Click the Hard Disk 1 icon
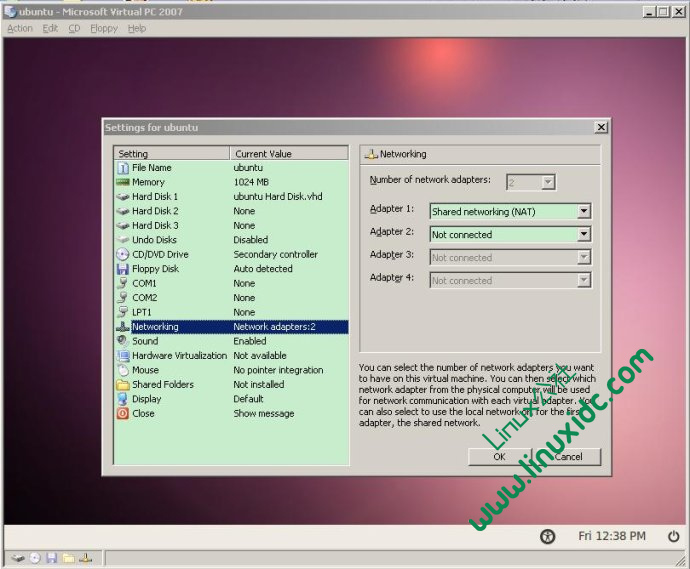 (123, 197)
